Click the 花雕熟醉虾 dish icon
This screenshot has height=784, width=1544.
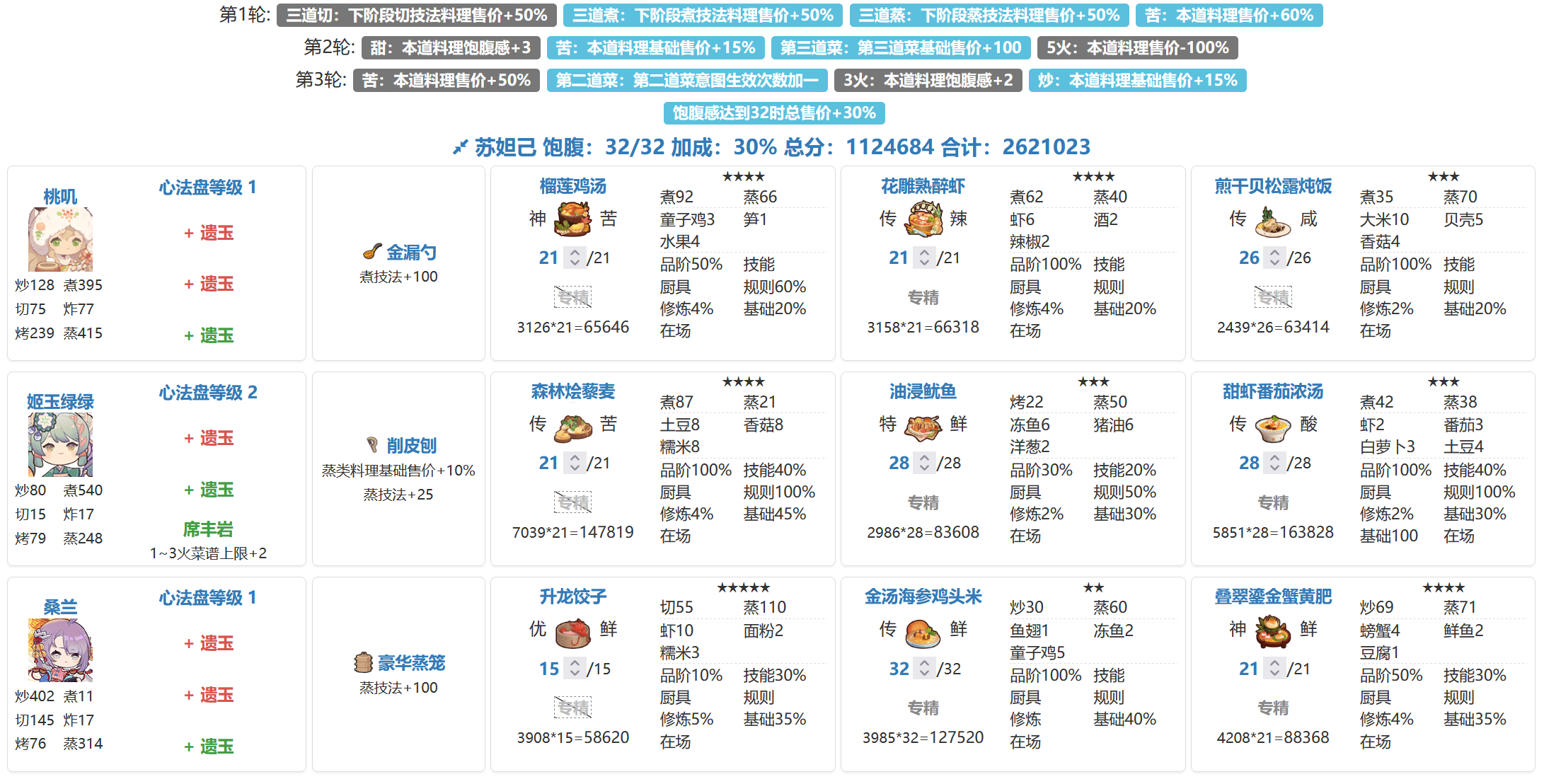click(x=923, y=219)
